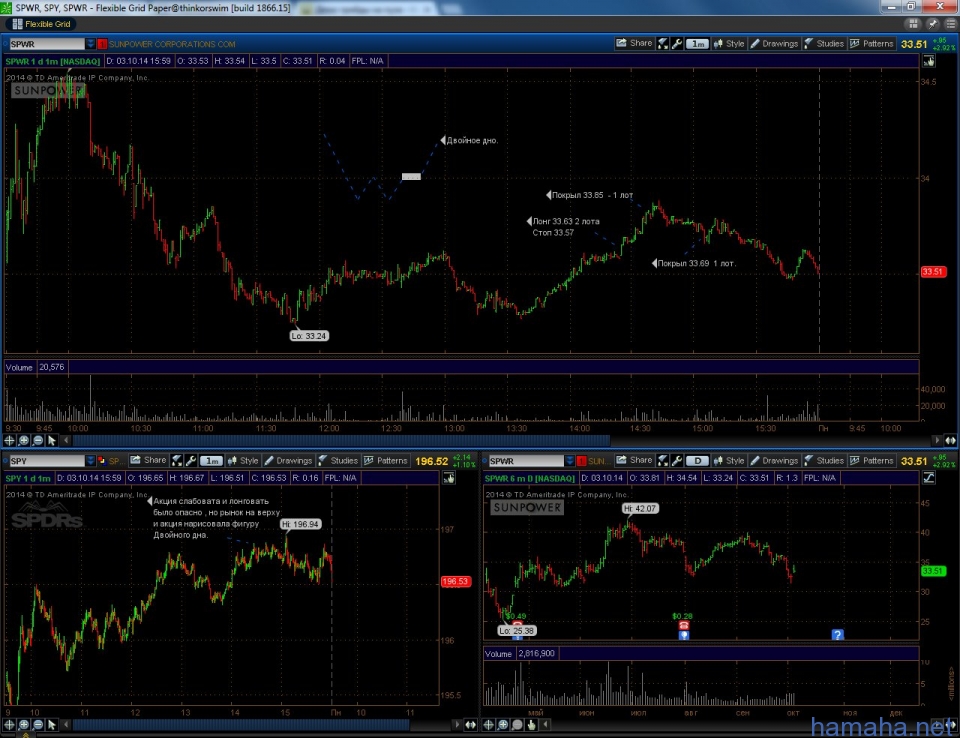Select the crosshair tool under the main SPWR chart
Screen dimensions: 960x738
click(x=9, y=440)
